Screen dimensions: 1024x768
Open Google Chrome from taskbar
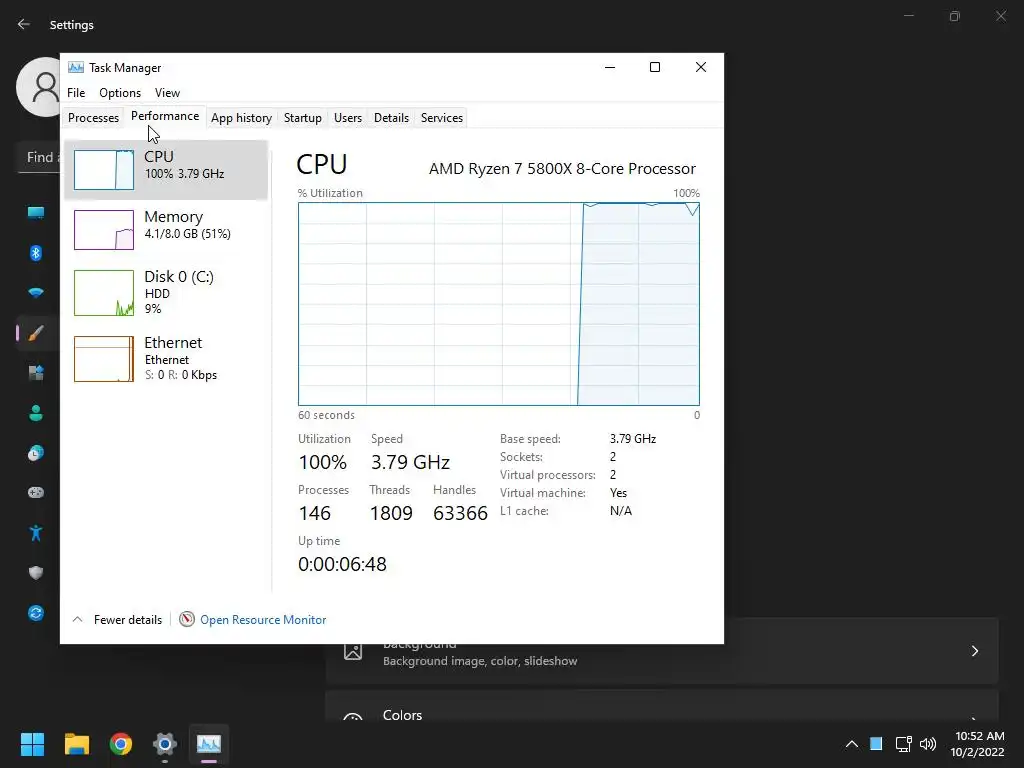tap(121, 744)
